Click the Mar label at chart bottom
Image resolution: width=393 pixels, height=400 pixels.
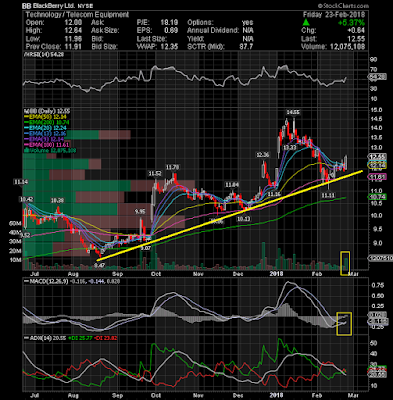click(354, 395)
